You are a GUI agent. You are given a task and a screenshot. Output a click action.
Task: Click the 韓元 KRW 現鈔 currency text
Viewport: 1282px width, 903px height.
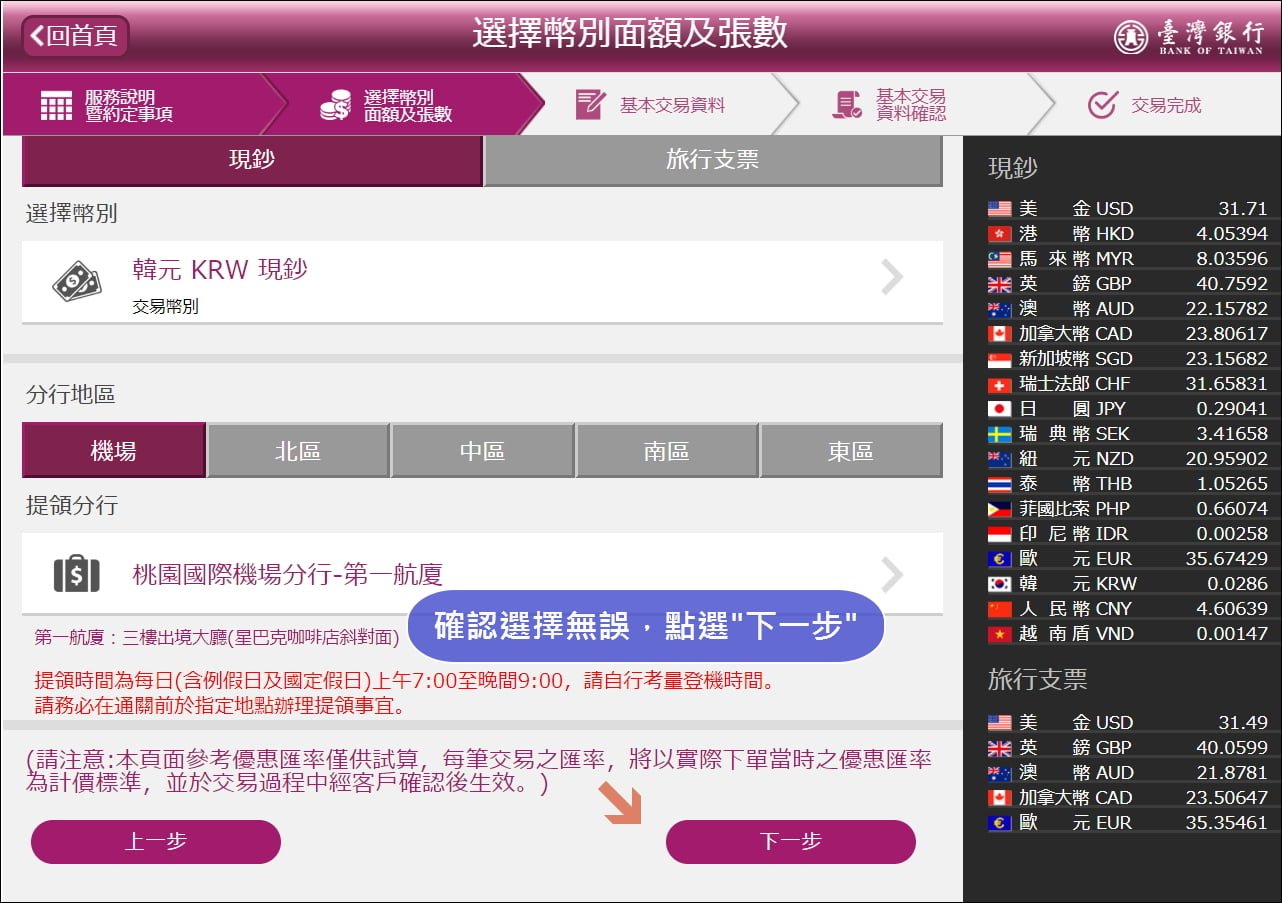[220, 269]
